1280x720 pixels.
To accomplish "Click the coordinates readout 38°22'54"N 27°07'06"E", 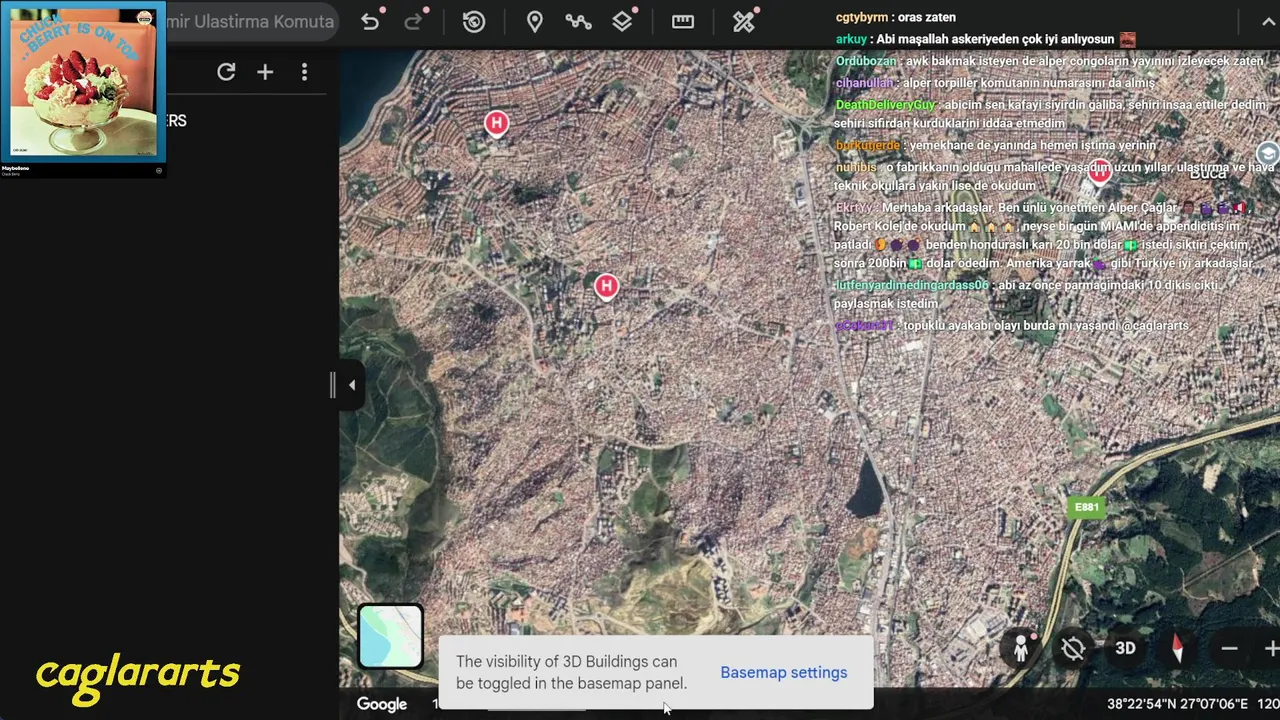I will pyautogui.click(x=1177, y=704).
